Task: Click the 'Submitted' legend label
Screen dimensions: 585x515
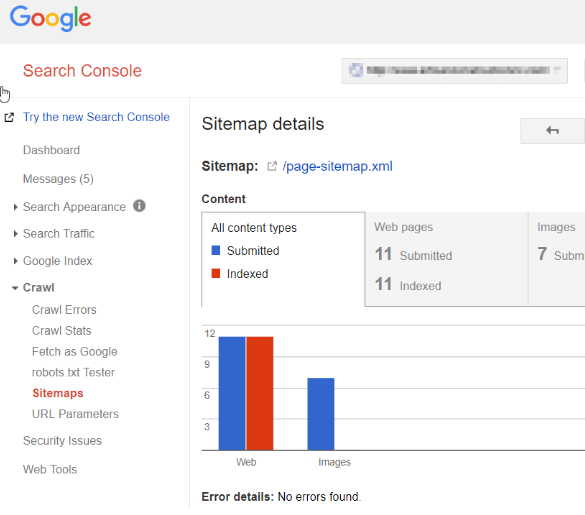Action: (253, 251)
